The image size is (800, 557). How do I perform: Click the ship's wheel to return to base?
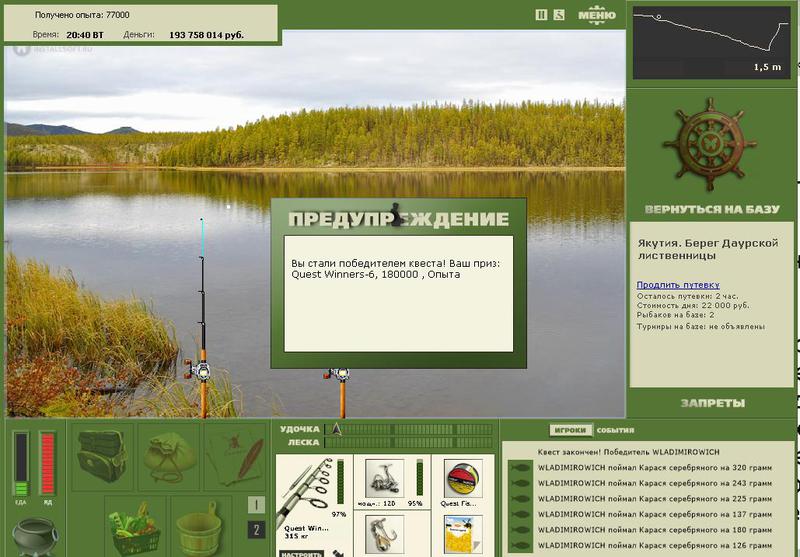[710, 145]
